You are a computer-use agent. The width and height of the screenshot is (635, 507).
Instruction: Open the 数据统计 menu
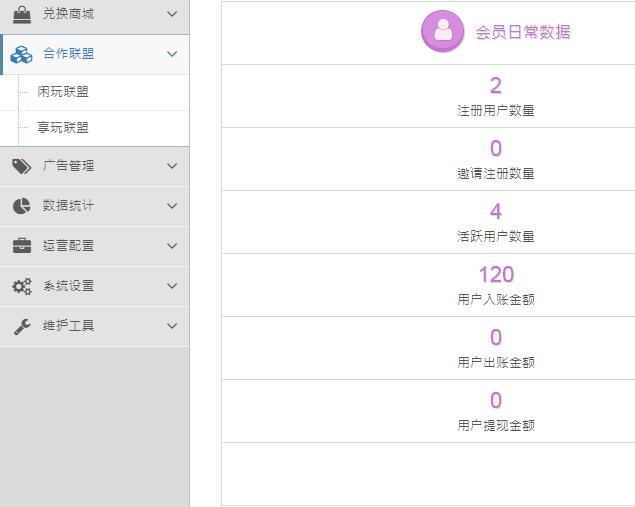[x=95, y=206]
